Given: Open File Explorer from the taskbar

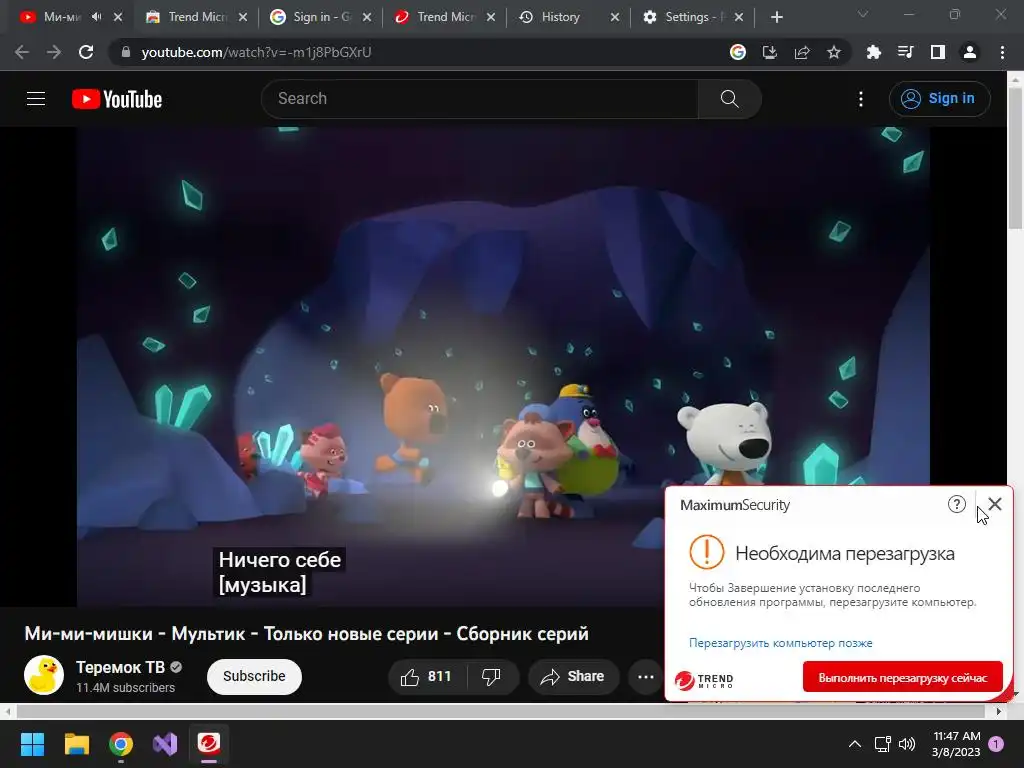Looking at the screenshot, I should (x=76, y=743).
